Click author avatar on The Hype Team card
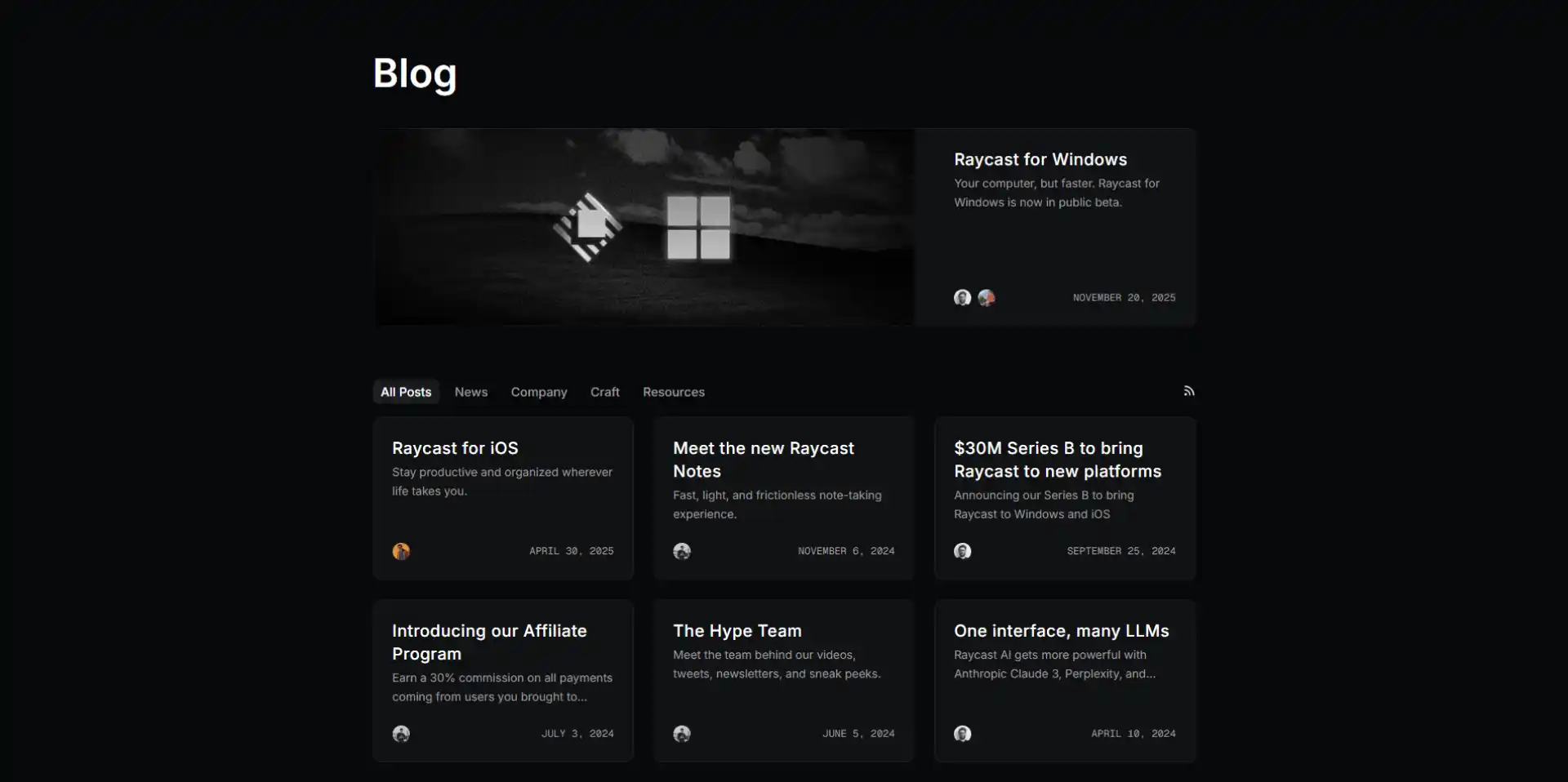 pos(682,734)
